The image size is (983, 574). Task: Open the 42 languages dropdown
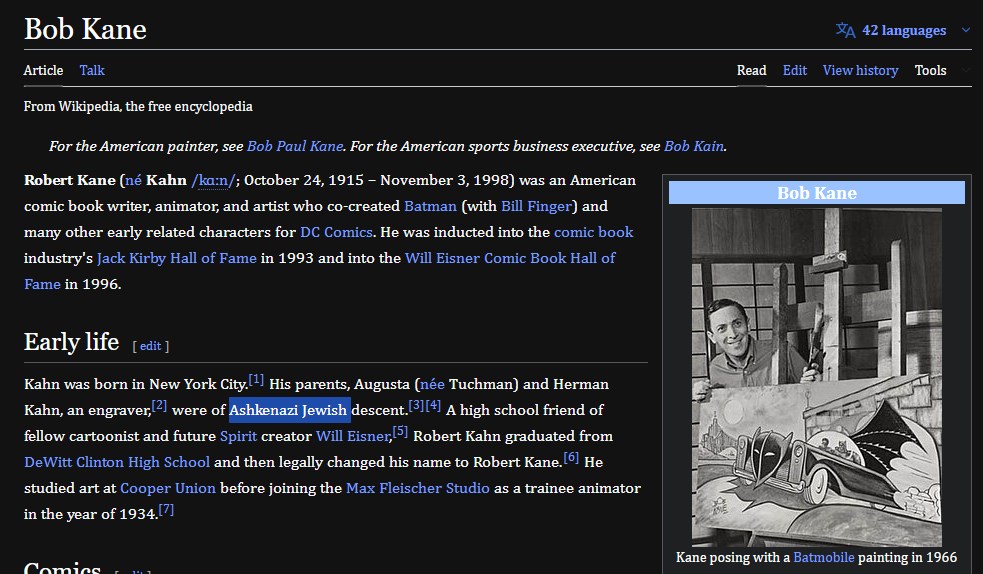903,30
